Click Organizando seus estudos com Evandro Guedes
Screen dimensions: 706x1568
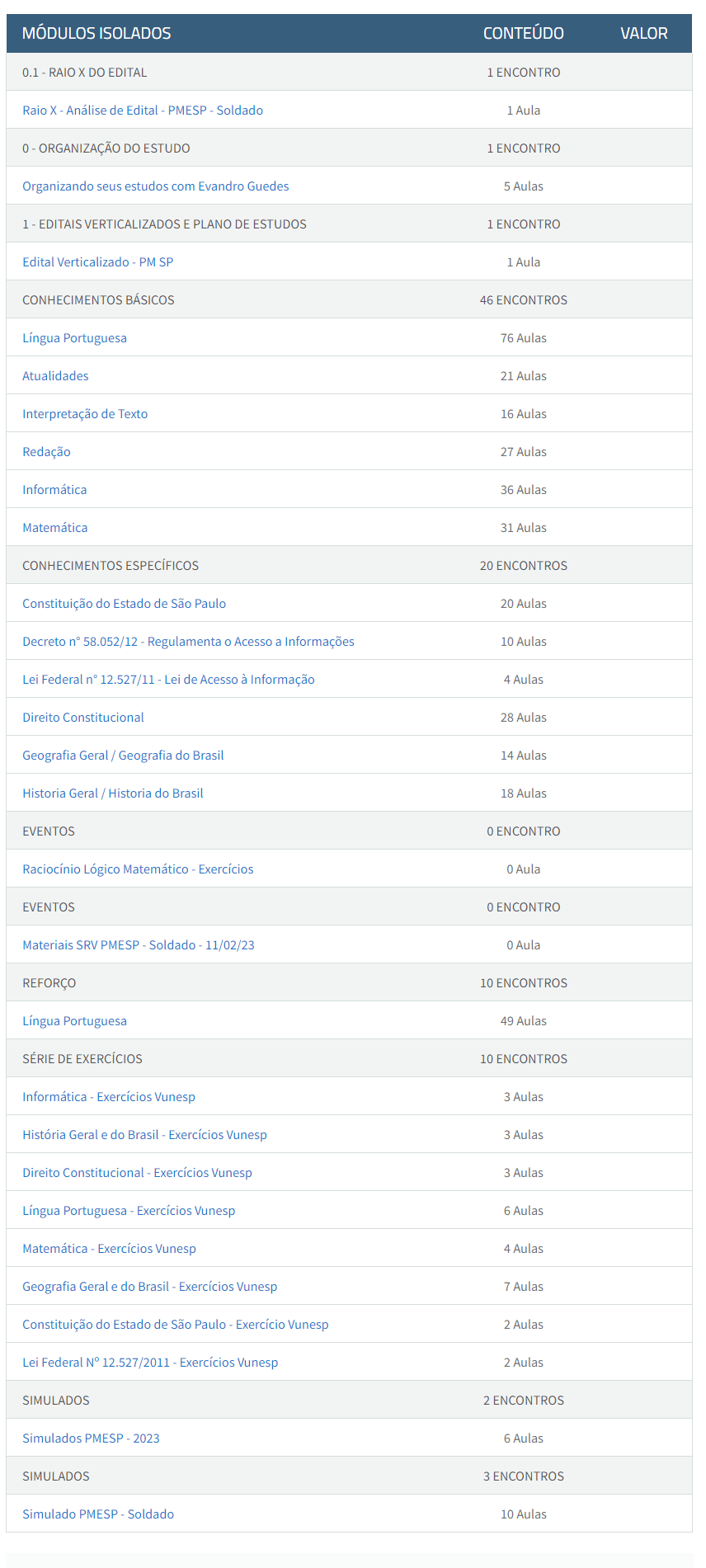[155, 186]
